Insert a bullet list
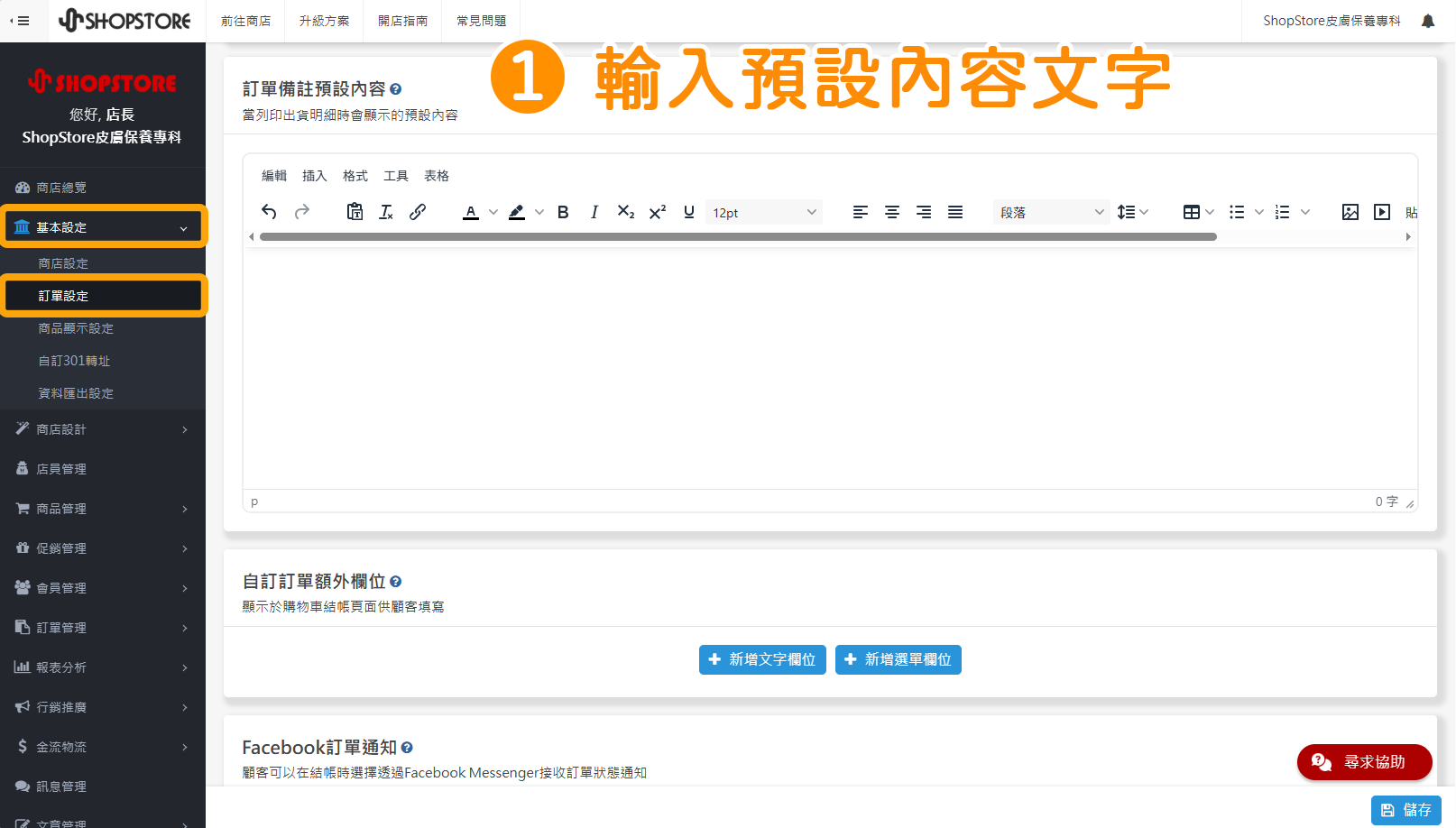The image size is (1456, 828). 1237,212
